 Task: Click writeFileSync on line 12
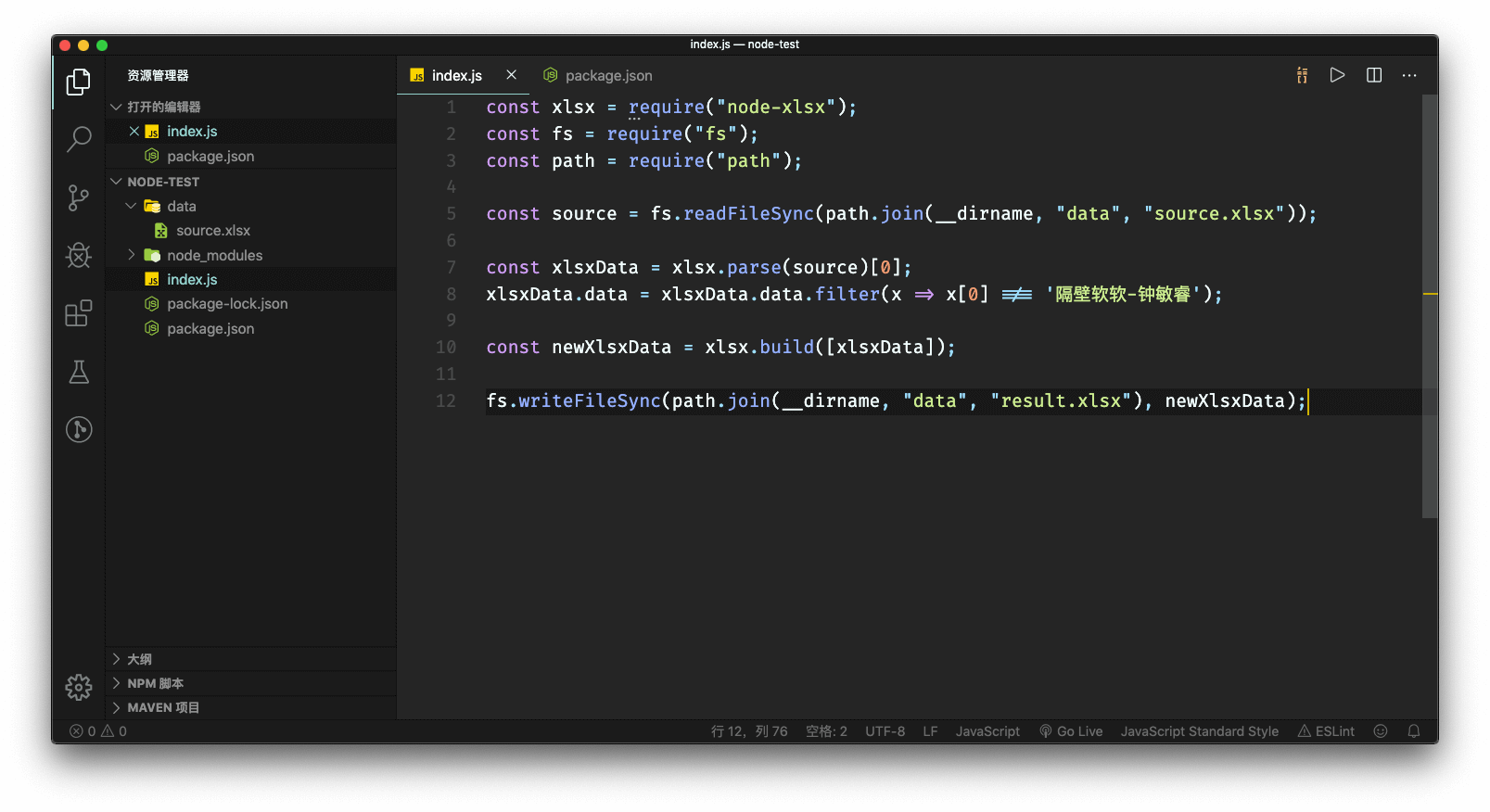[589, 400]
